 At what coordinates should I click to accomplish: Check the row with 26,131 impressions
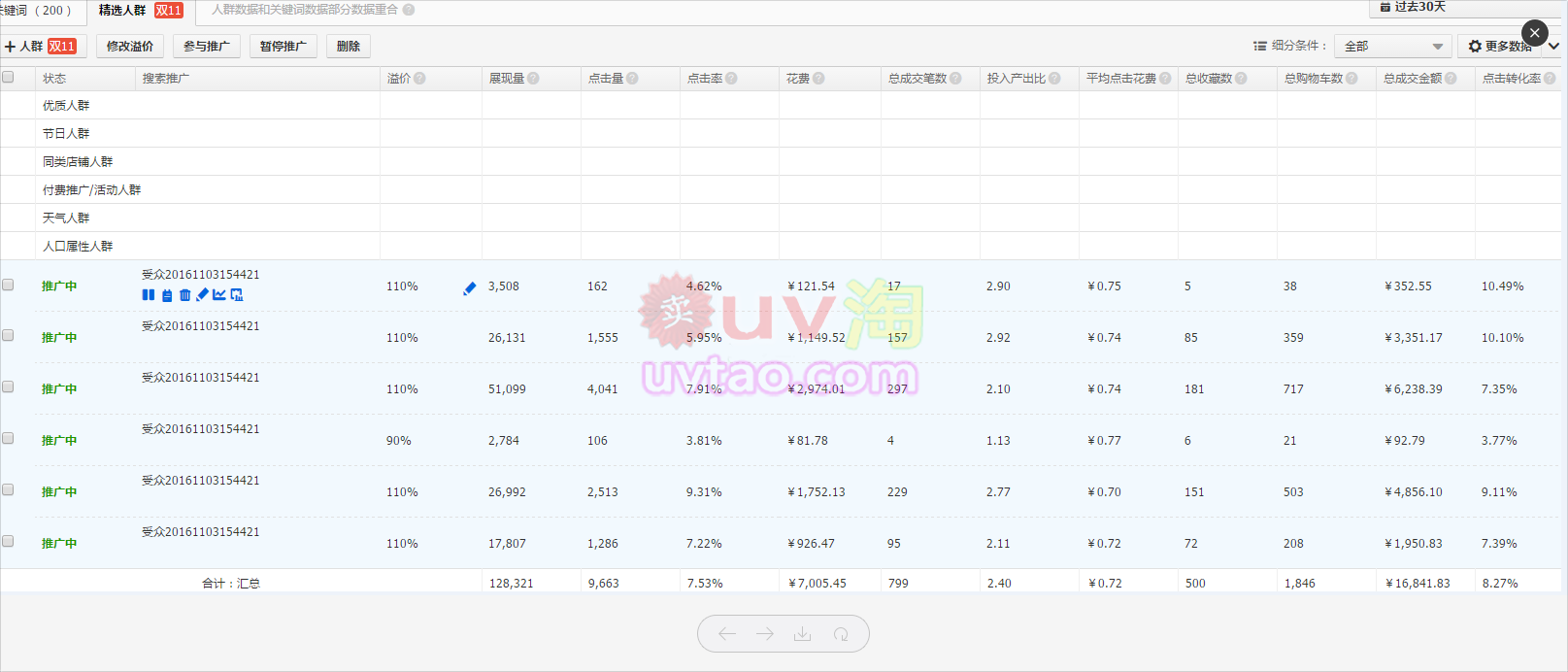8,335
